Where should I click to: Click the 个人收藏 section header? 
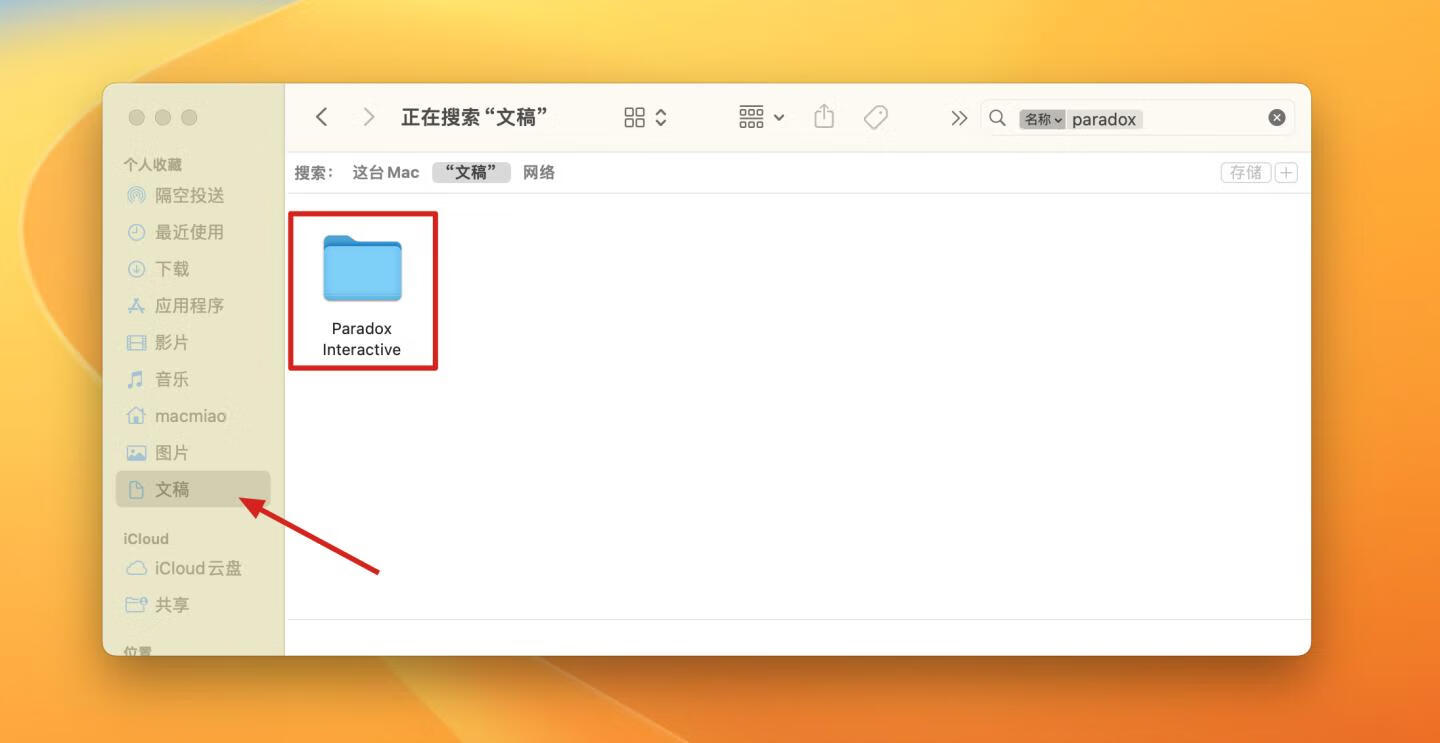153,164
